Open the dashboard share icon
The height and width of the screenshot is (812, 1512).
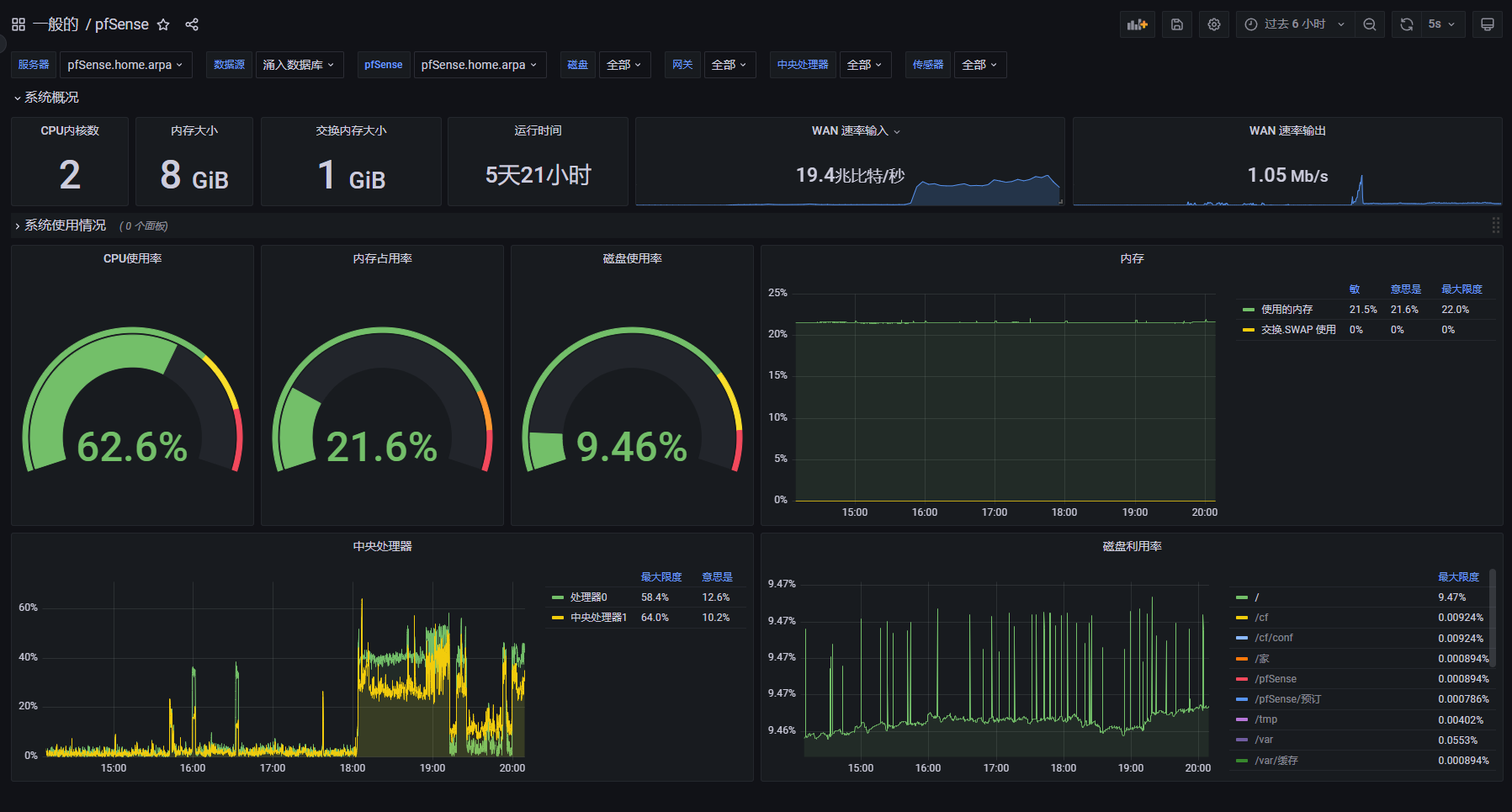click(x=192, y=24)
